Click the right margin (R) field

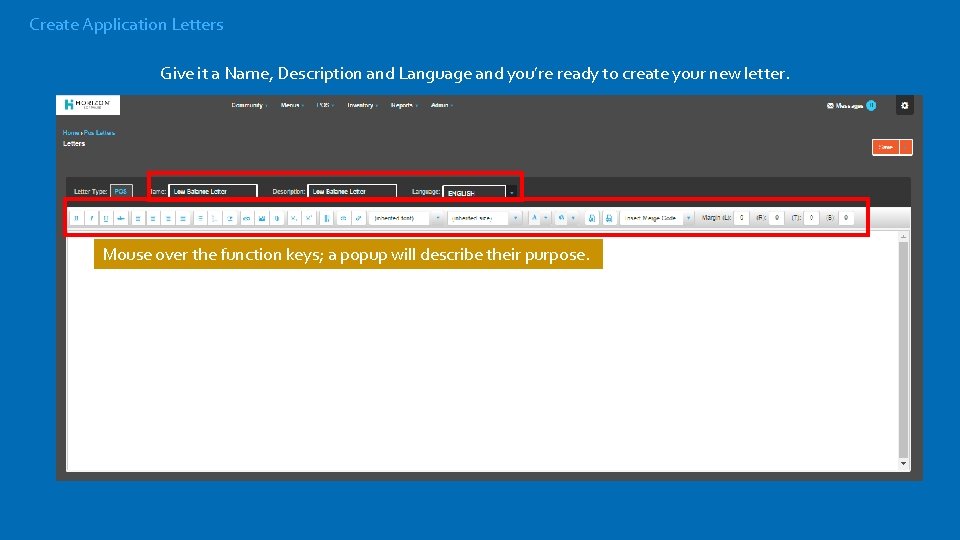pyautogui.click(x=776, y=218)
